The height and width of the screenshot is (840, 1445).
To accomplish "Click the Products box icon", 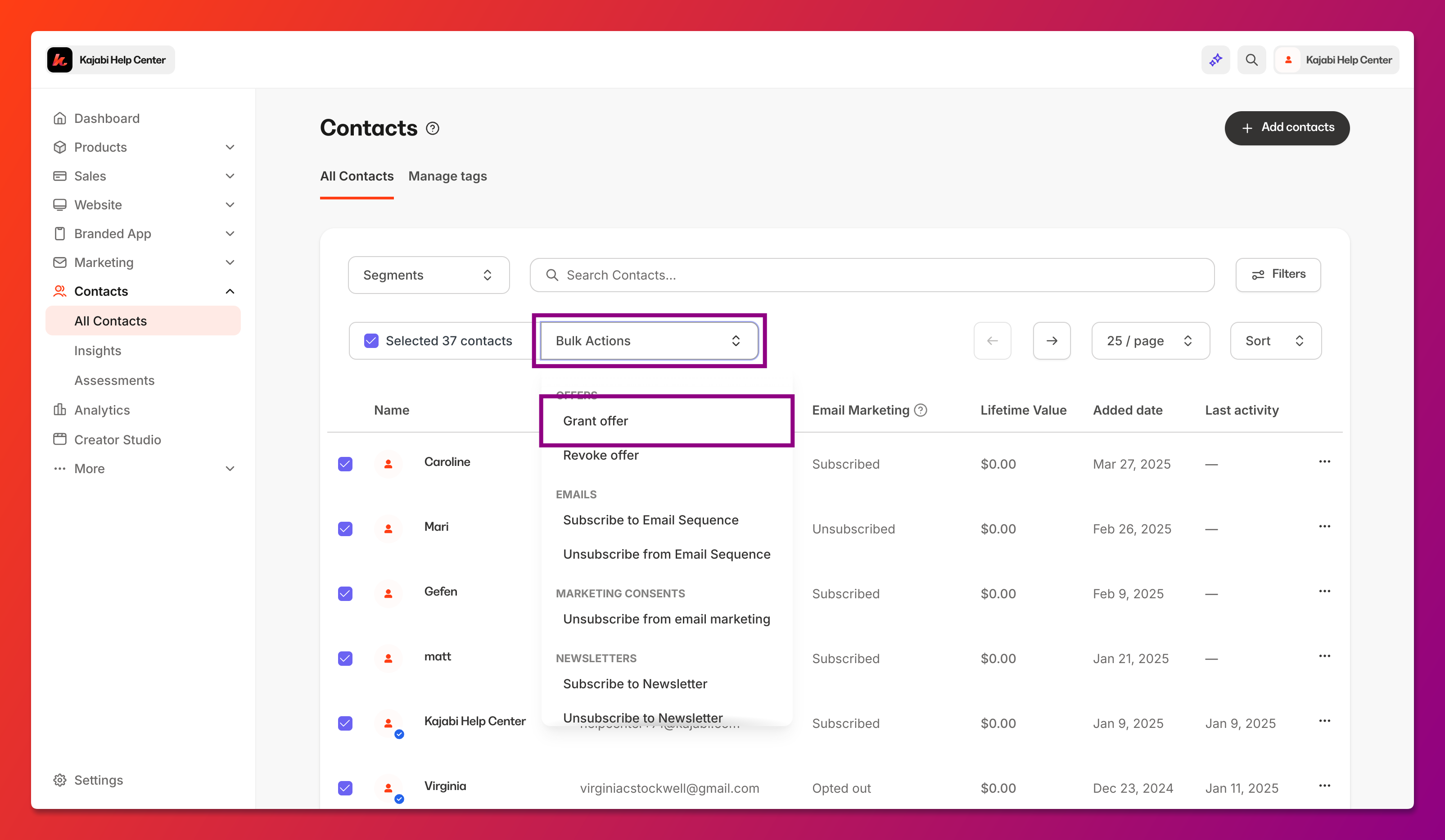I will [x=59, y=147].
